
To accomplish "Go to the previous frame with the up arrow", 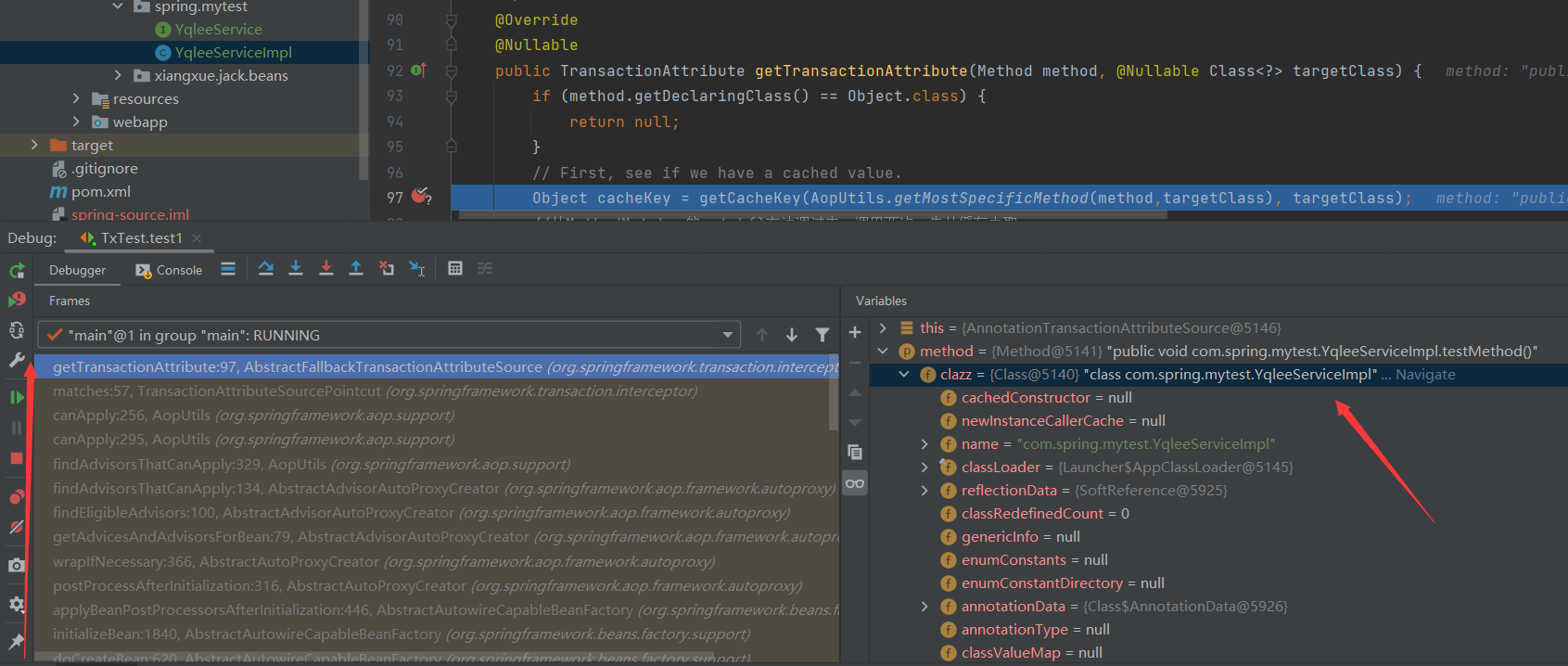I will click(762, 335).
